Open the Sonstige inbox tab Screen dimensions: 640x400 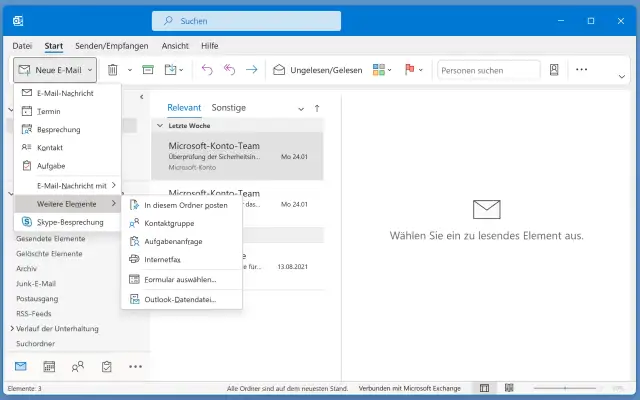[229, 107]
